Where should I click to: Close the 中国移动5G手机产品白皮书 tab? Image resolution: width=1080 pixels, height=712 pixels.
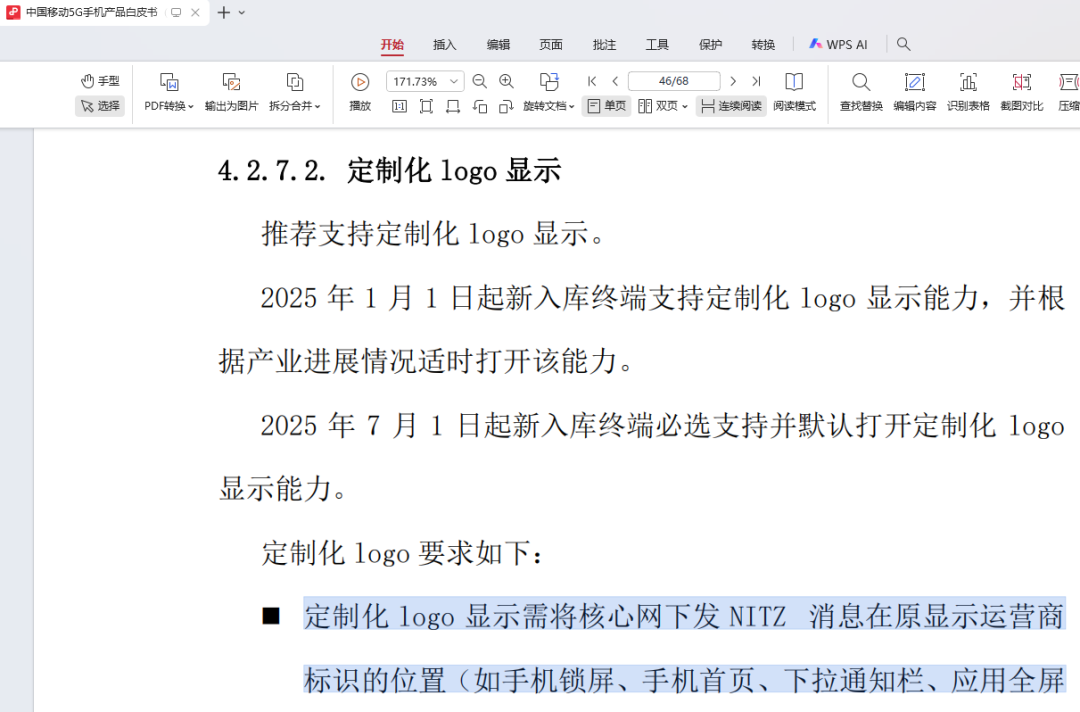tap(196, 12)
